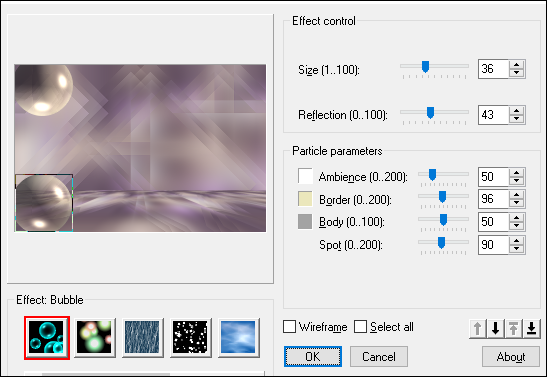Image resolution: width=547 pixels, height=377 pixels.
Task: Increase Spot with the up spinner arrow
Action: [517, 241]
